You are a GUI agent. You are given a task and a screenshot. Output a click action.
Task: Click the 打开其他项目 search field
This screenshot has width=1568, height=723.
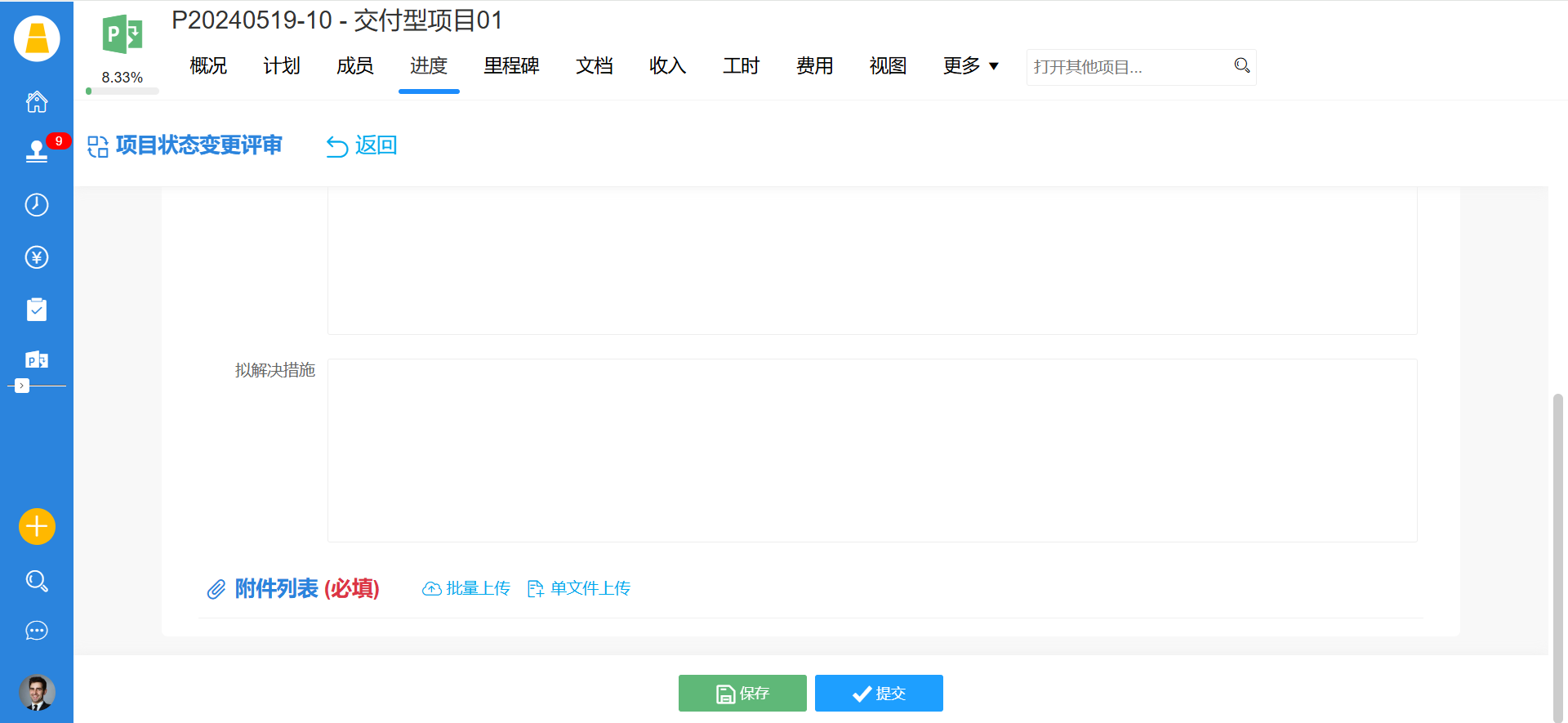tap(1129, 67)
